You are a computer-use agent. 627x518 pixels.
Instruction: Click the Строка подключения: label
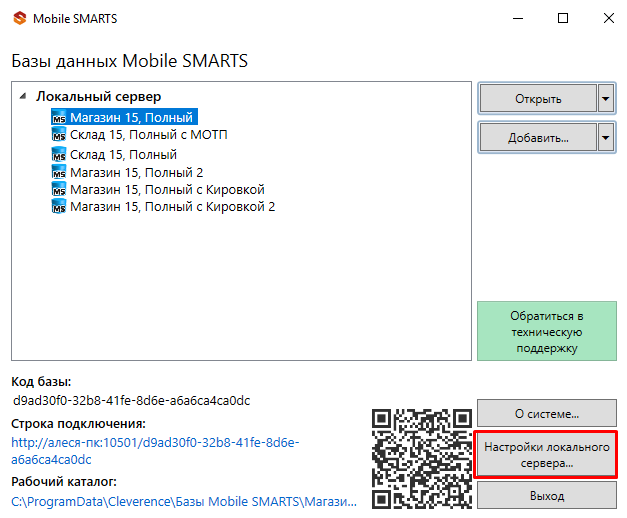[78, 424]
